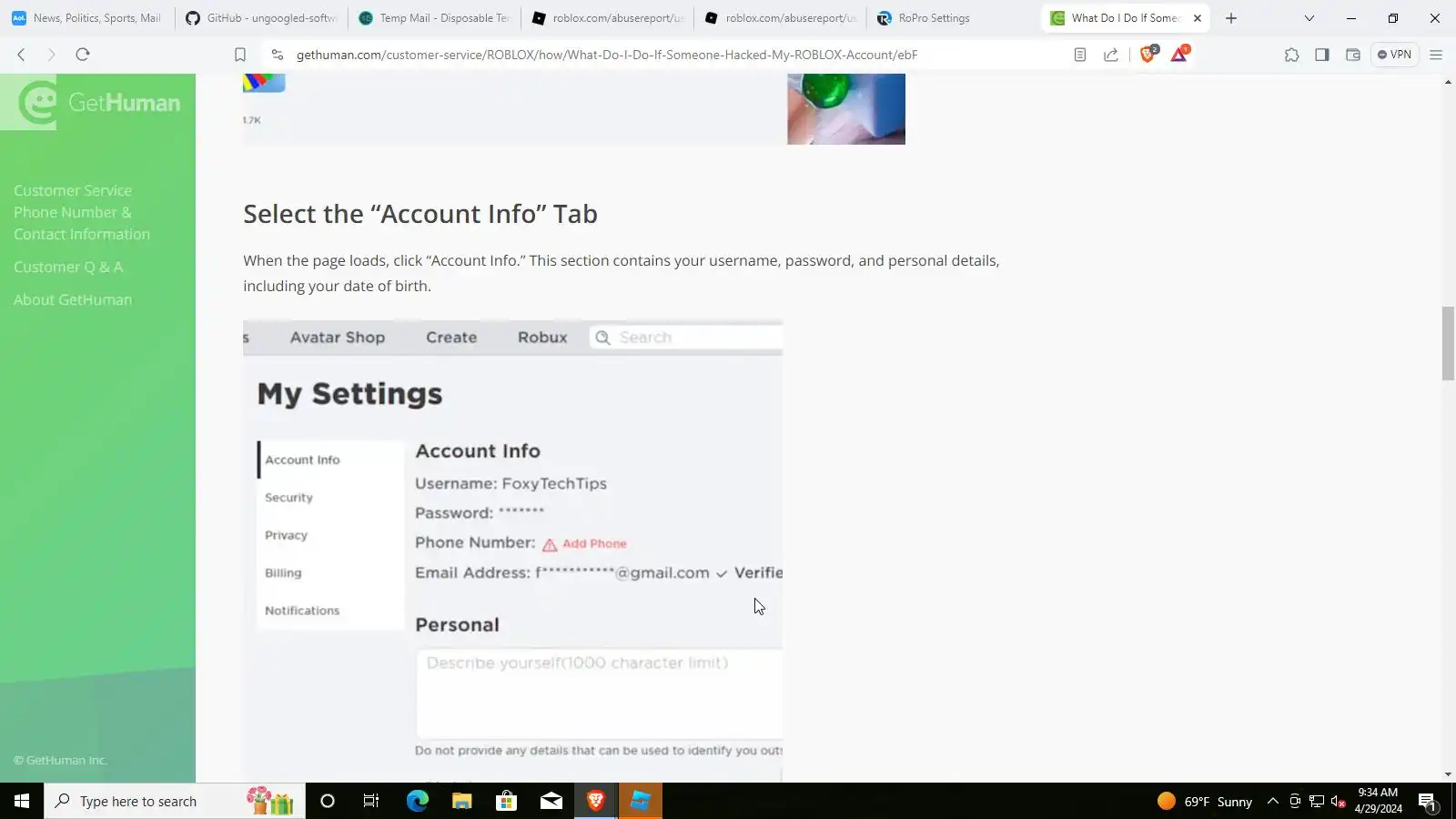Image resolution: width=1456 pixels, height=819 pixels.
Task: Open the Customer Q & A link
Action: (68, 267)
